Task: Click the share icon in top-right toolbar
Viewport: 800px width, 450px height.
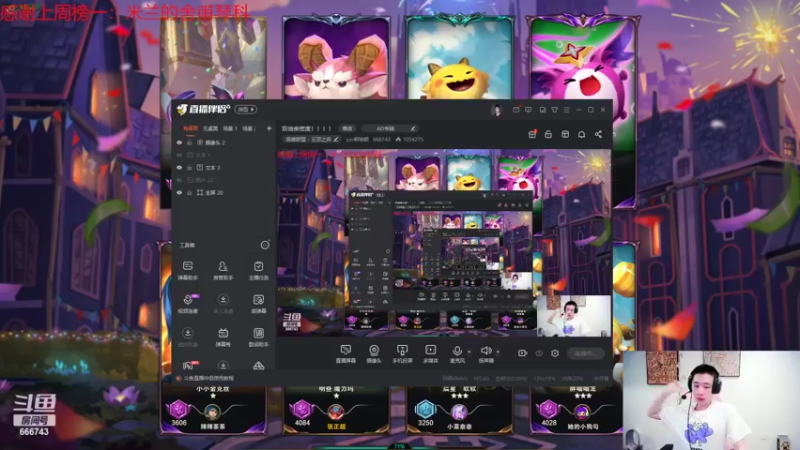Action: coord(598,134)
